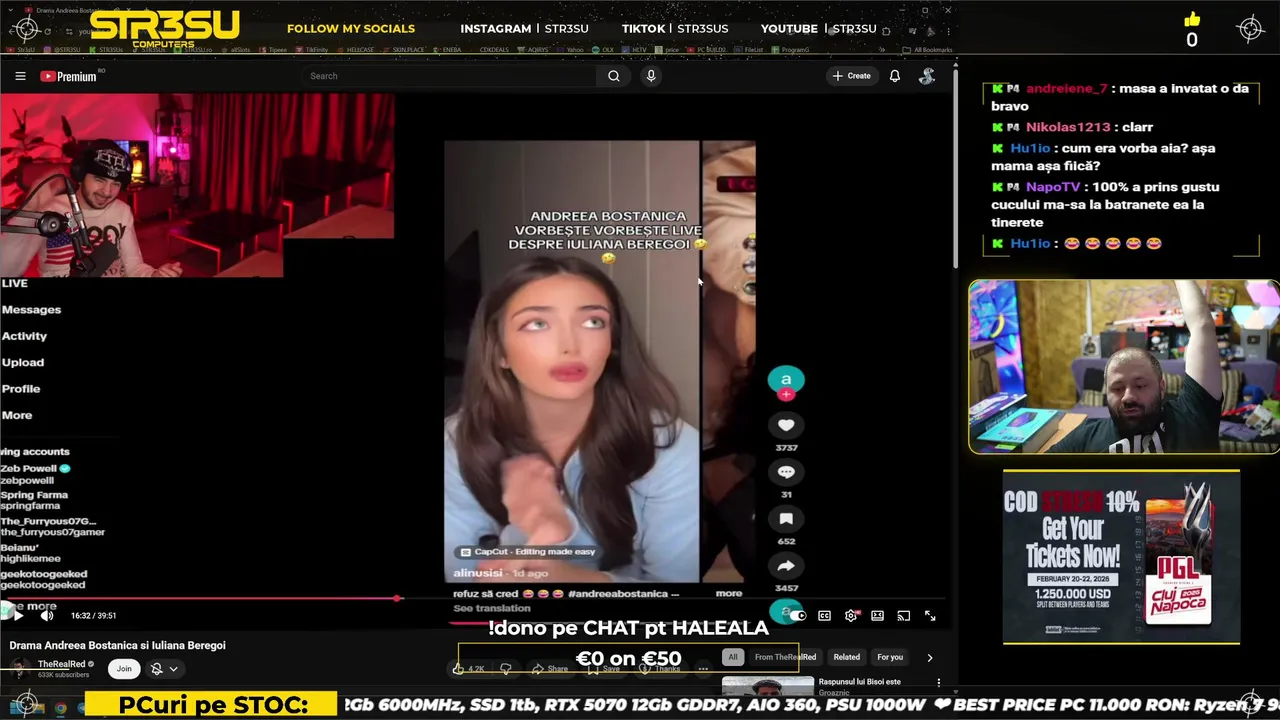Open TheRealRed channel avatar

[20, 668]
